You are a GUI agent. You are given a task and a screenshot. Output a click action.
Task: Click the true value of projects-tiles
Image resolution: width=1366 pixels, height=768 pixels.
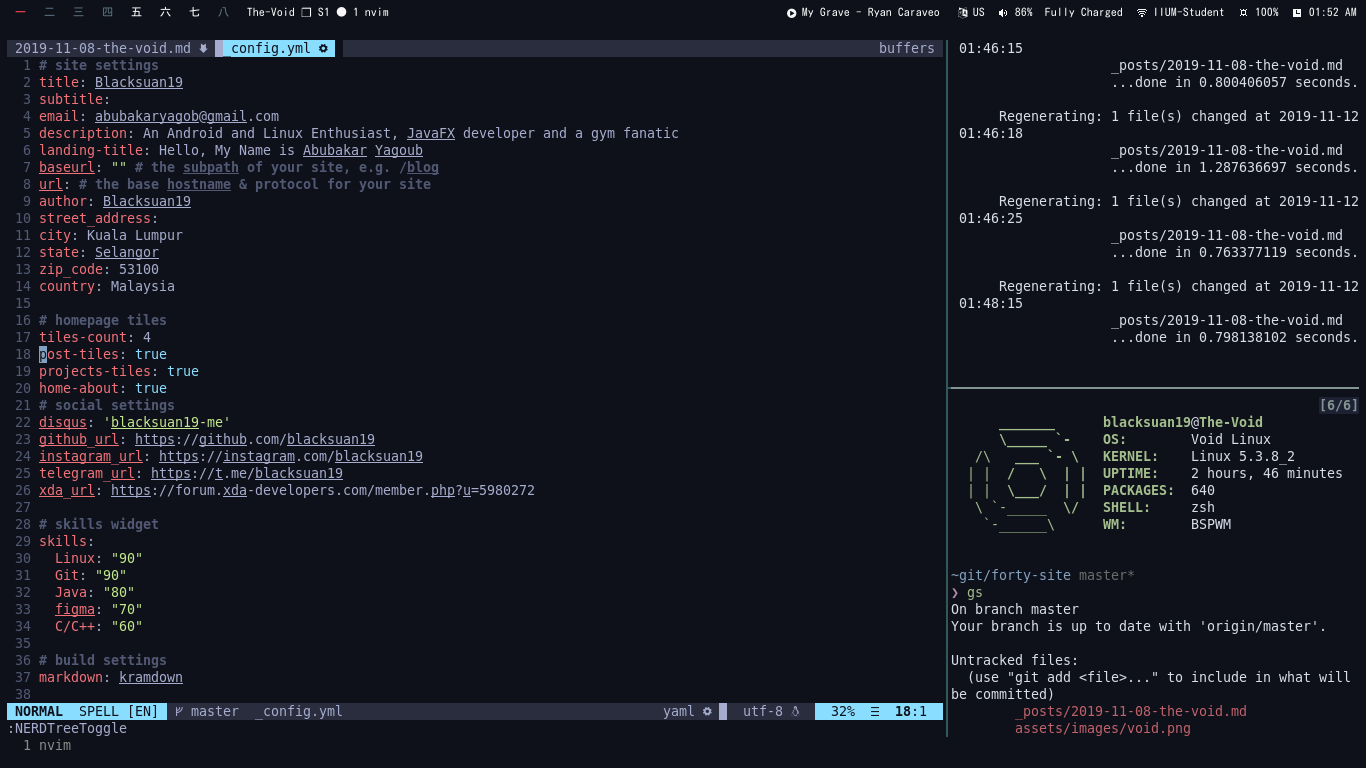(183, 371)
